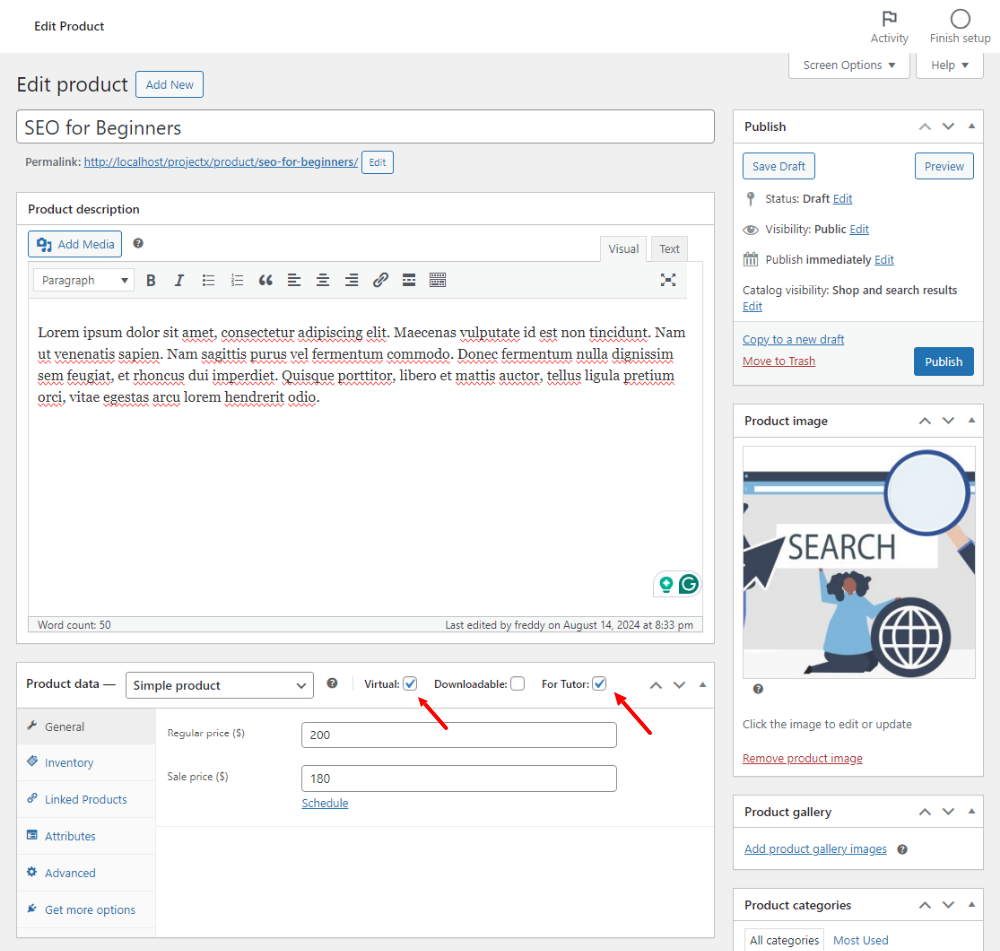Click the Sale price input field
The height and width of the screenshot is (951, 1000).
coord(459,778)
